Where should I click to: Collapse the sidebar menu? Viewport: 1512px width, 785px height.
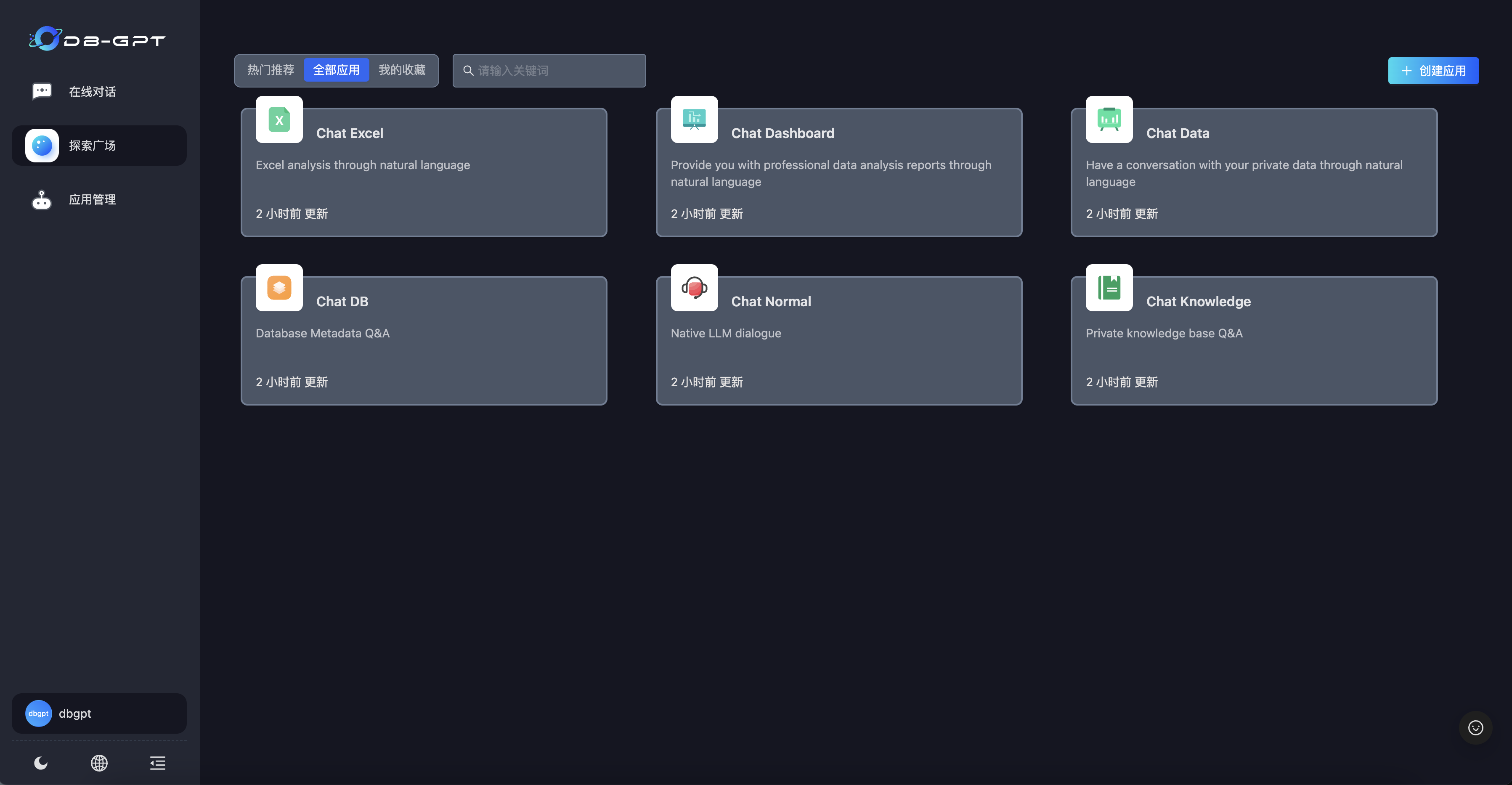pyautogui.click(x=157, y=763)
